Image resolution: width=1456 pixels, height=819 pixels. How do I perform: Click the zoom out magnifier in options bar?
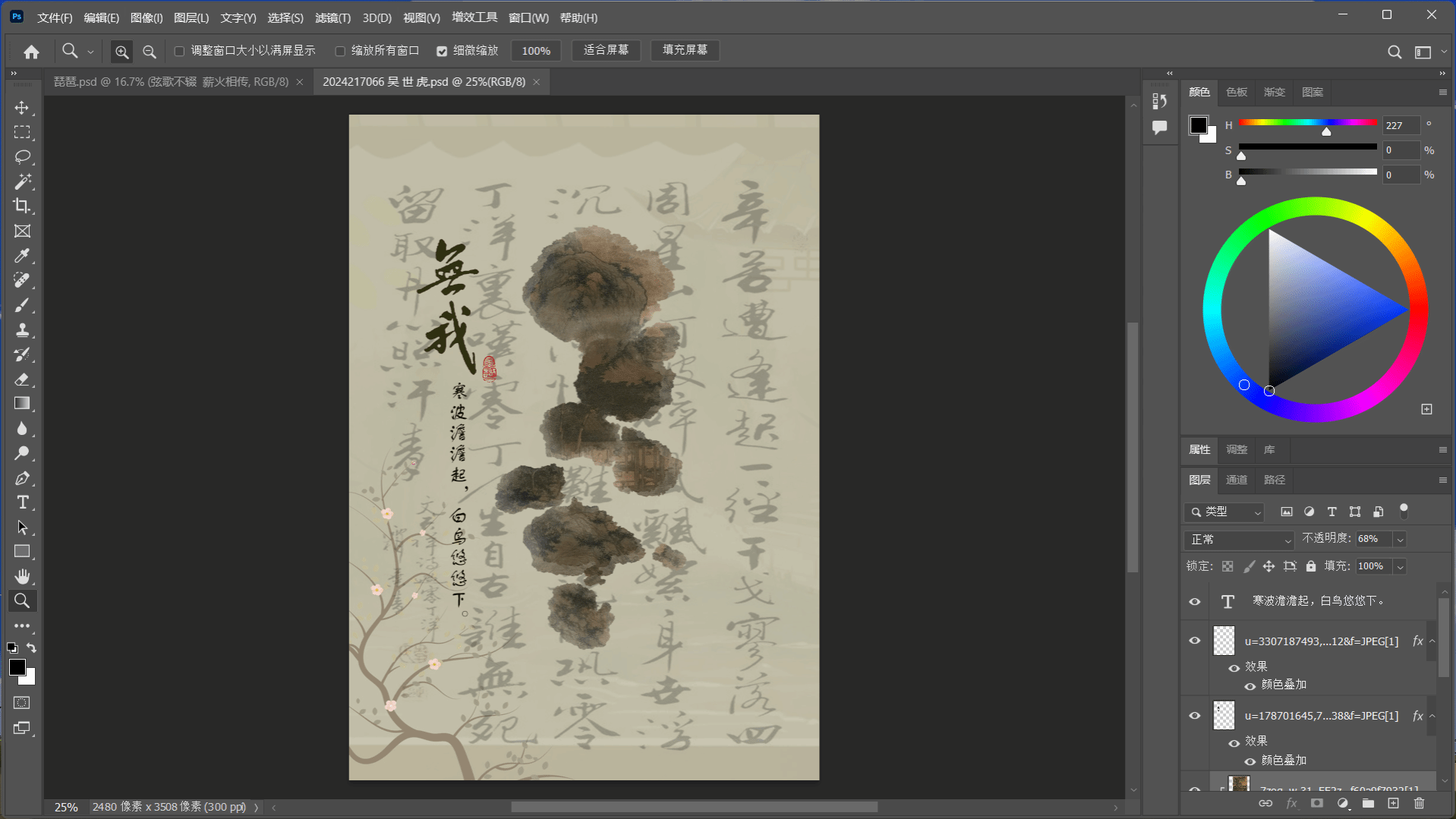pyautogui.click(x=150, y=52)
